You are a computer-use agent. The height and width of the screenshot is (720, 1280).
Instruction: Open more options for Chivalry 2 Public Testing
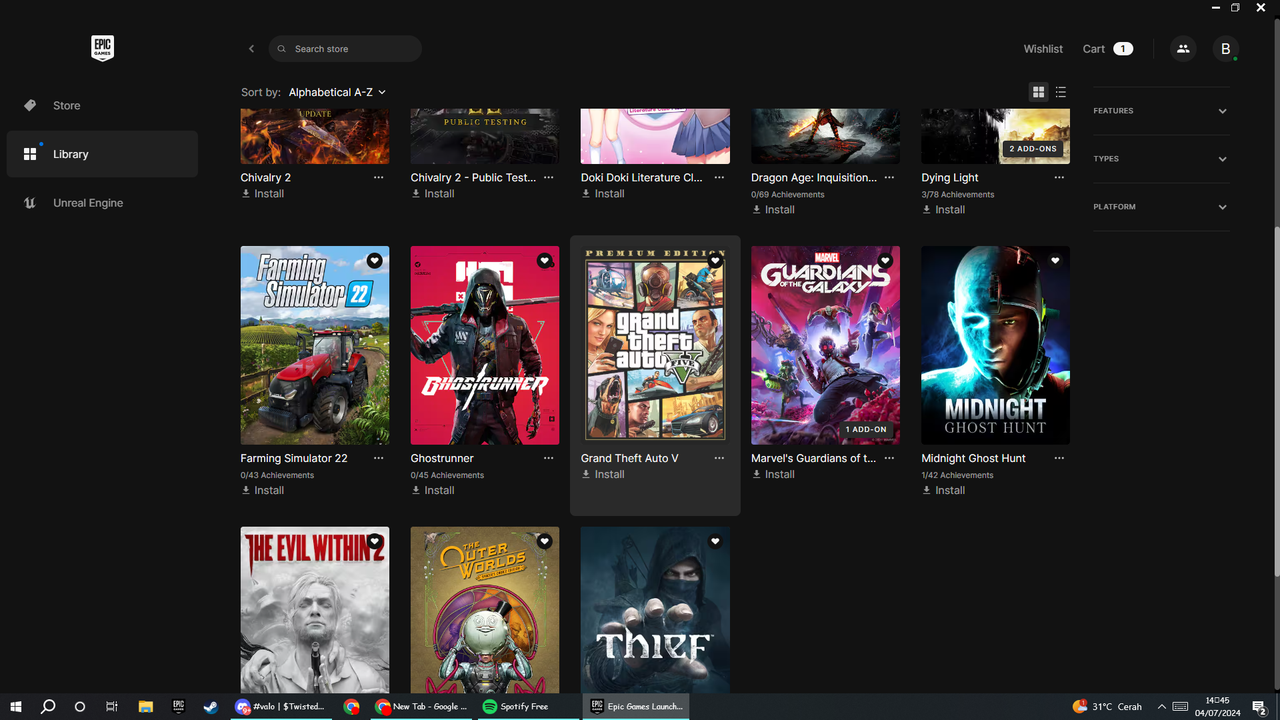[x=549, y=178]
